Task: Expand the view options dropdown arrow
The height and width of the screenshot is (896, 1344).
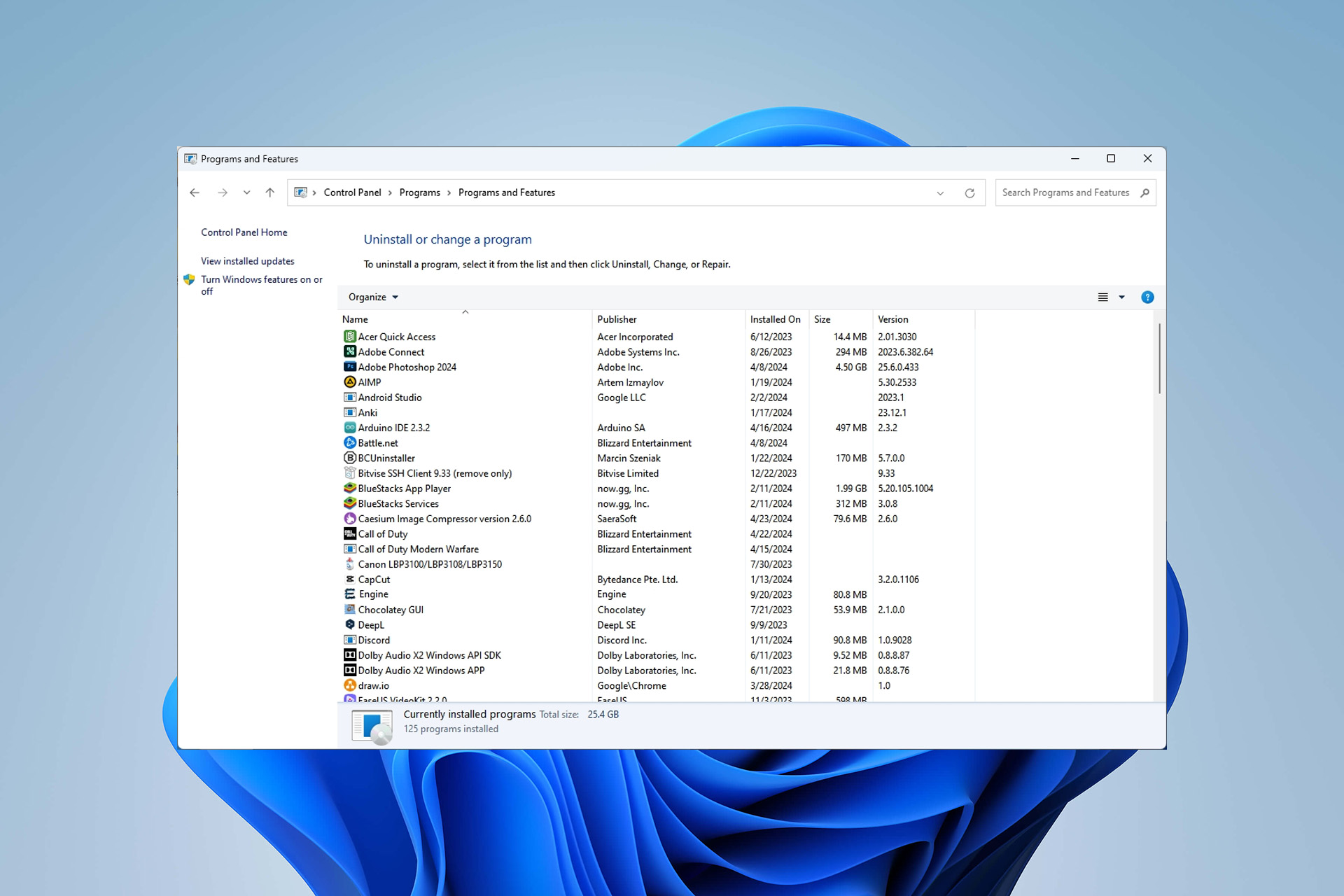Action: [x=1121, y=297]
